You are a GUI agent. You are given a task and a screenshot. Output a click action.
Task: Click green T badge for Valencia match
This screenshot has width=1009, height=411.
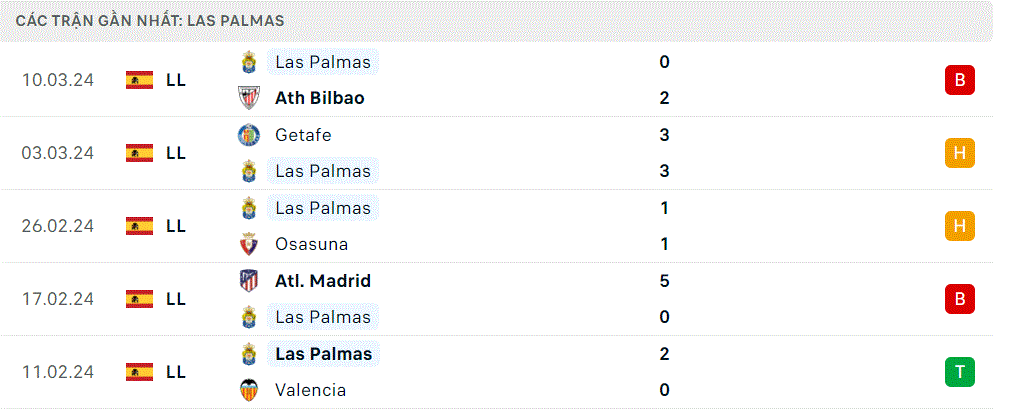(959, 372)
